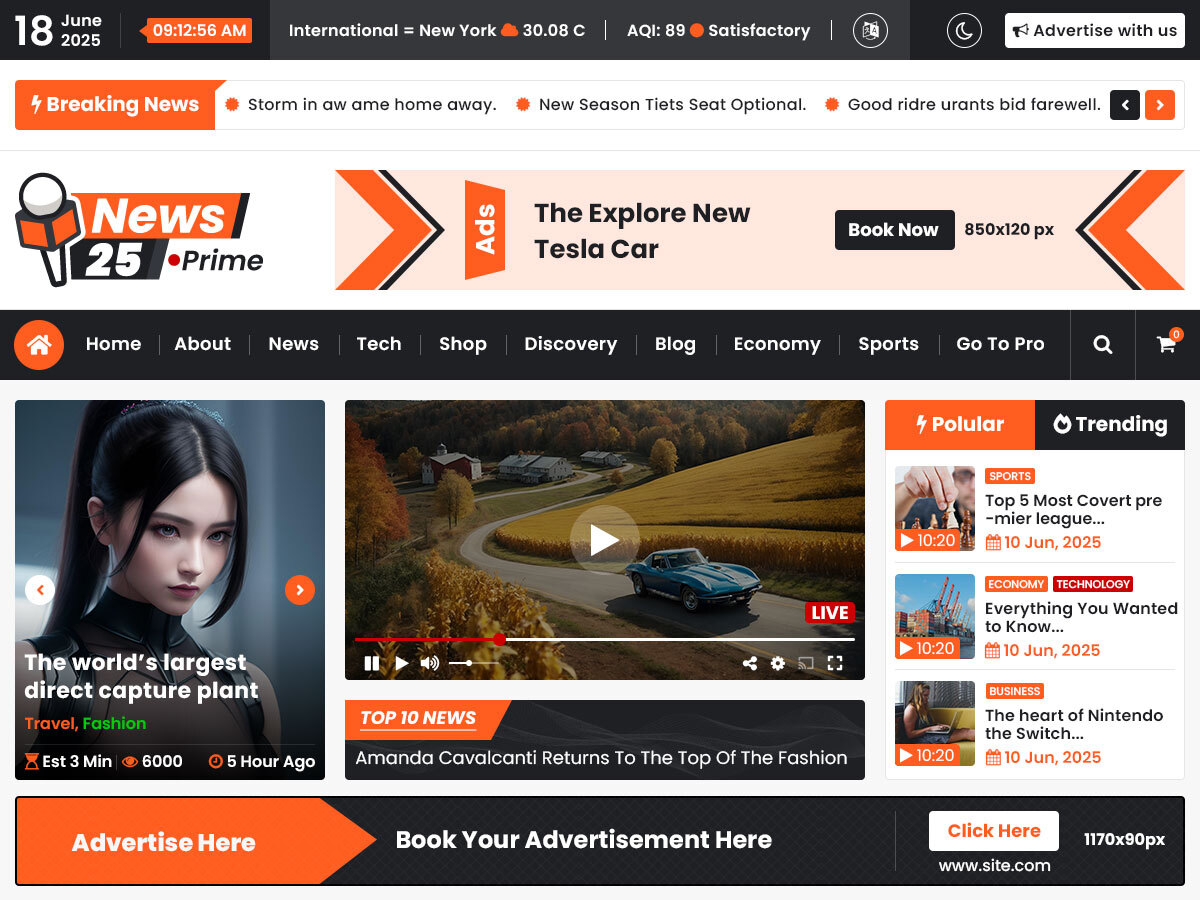Viewport: 1200px width, 900px height.
Task: Share the playing video
Action: point(750,662)
